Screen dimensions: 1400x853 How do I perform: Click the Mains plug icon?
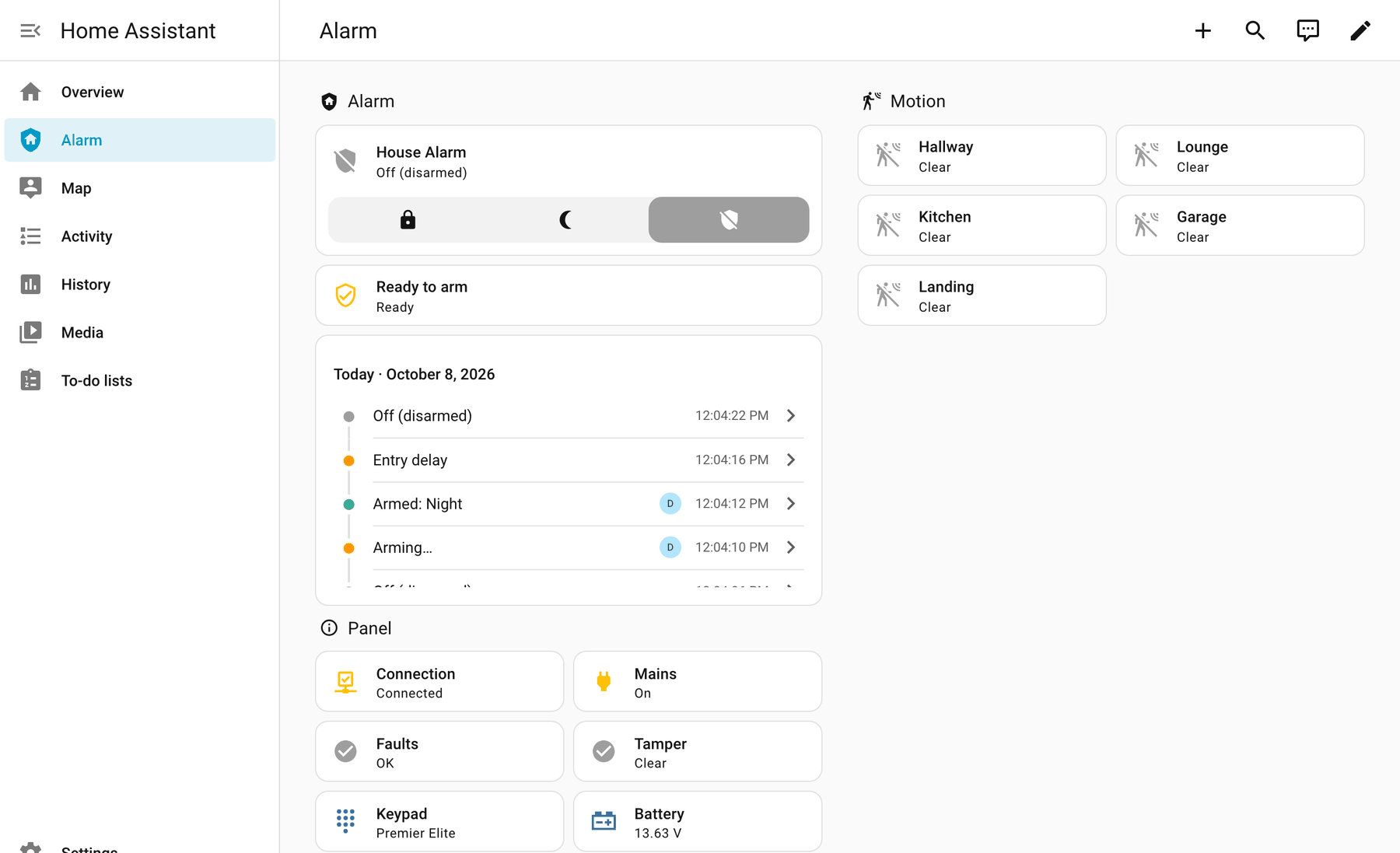(604, 682)
